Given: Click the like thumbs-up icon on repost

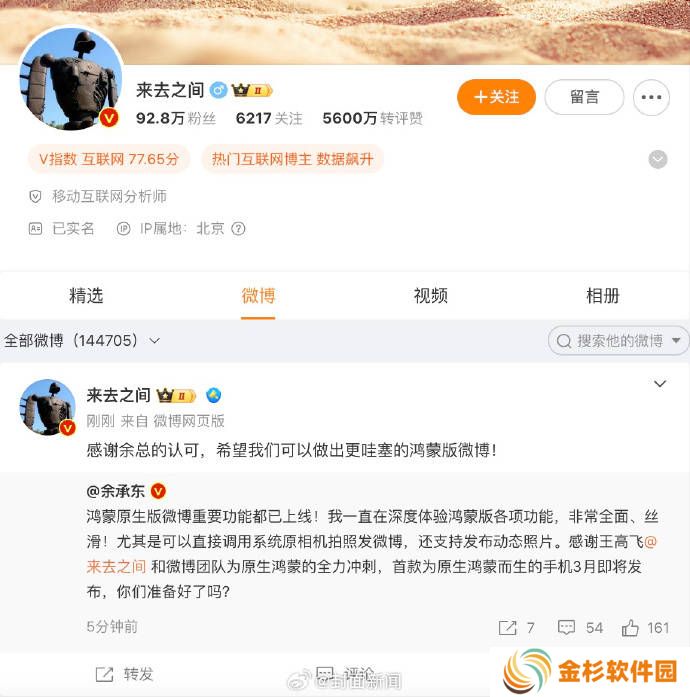Looking at the screenshot, I should tap(630, 628).
